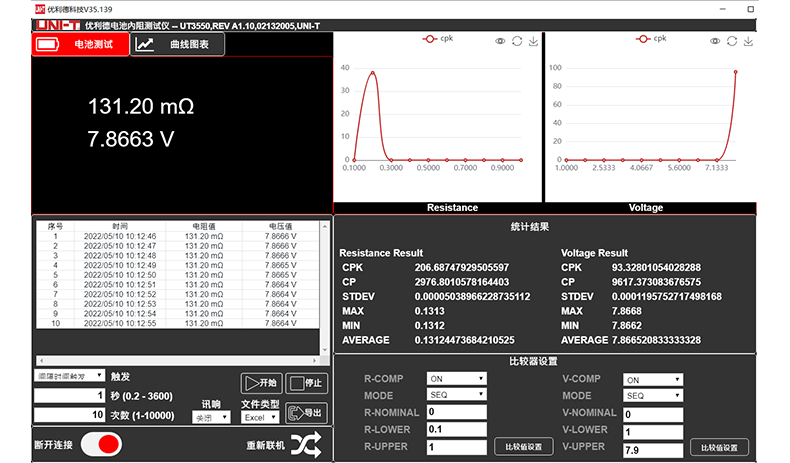Viewport: 790px width, 463px height.
Task: Click the R-UPPER input field
Action: (456, 447)
